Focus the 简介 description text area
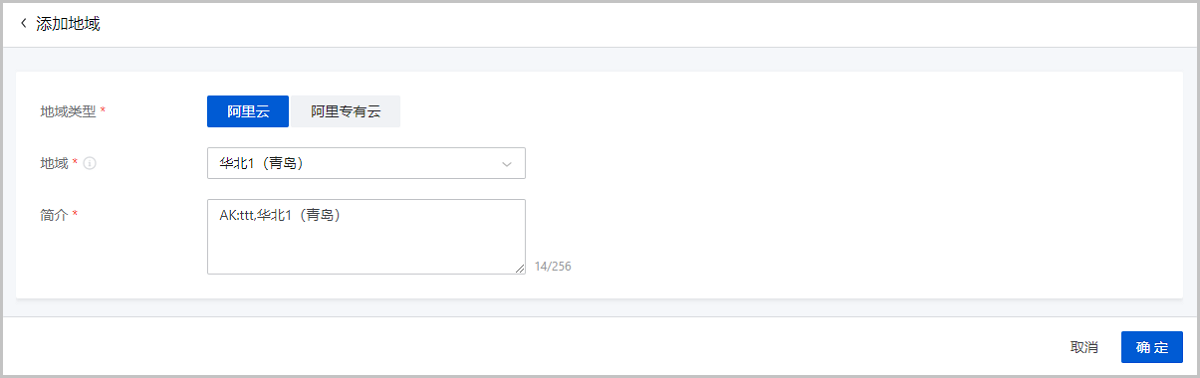This screenshot has width=1200, height=378. 366,236
